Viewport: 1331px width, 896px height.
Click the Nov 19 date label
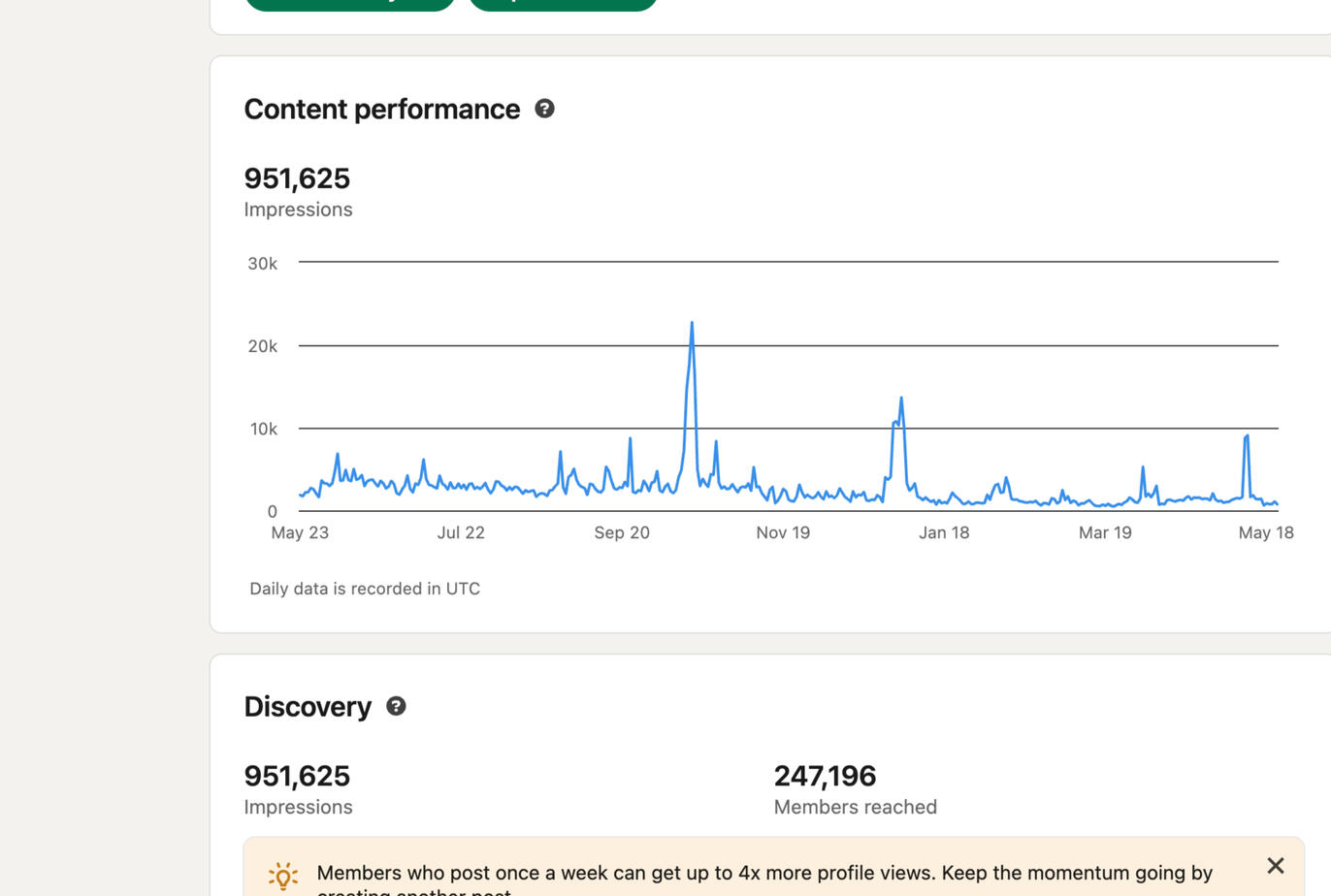[783, 532]
